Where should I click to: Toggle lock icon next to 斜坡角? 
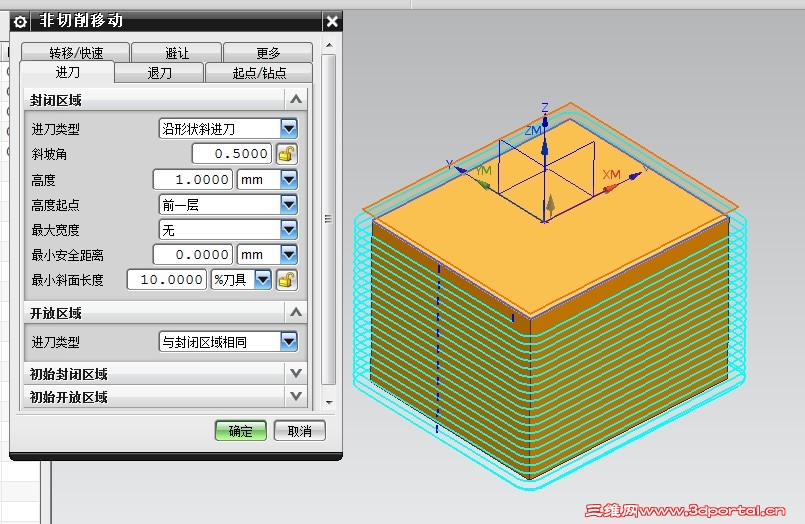coord(286,153)
